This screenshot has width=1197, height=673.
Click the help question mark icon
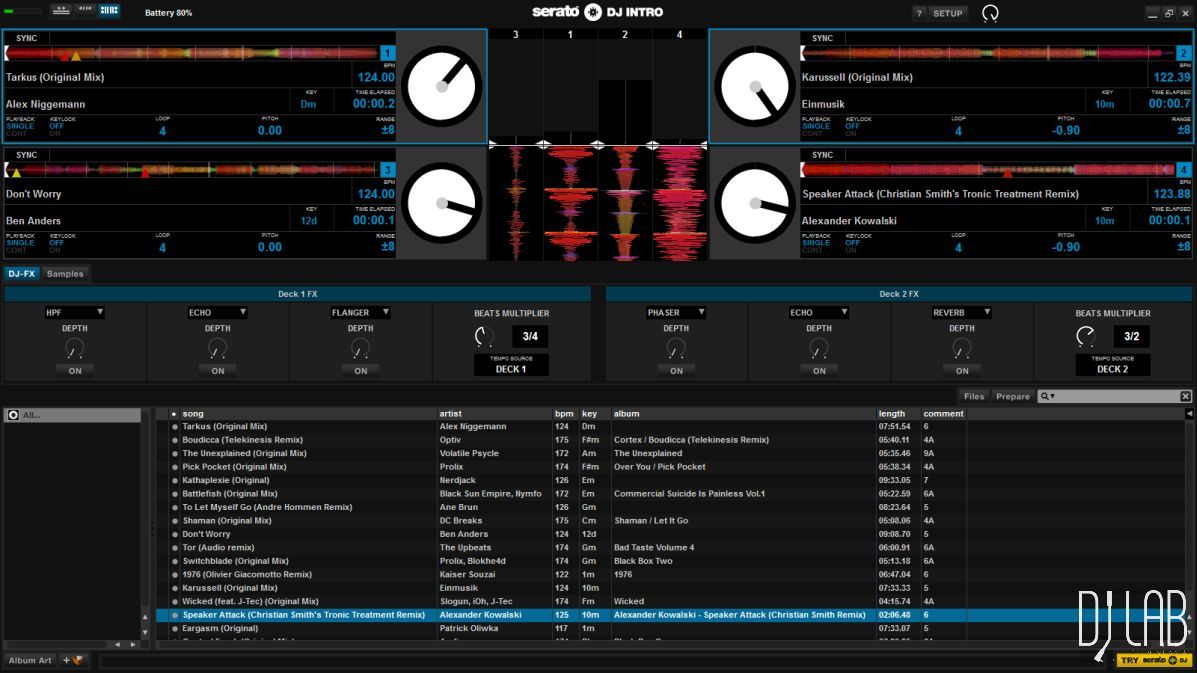[919, 13]
